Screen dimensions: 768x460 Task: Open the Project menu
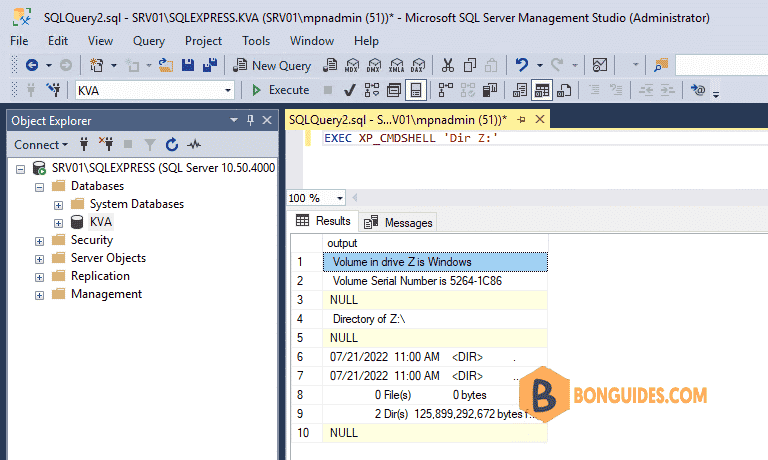tap(203, 41)
